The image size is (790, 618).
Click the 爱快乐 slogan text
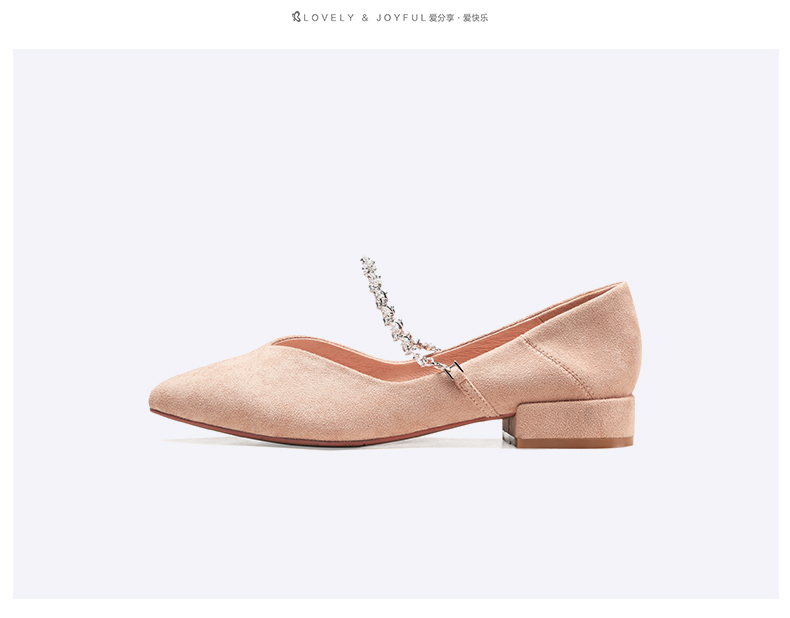point(476,18)
